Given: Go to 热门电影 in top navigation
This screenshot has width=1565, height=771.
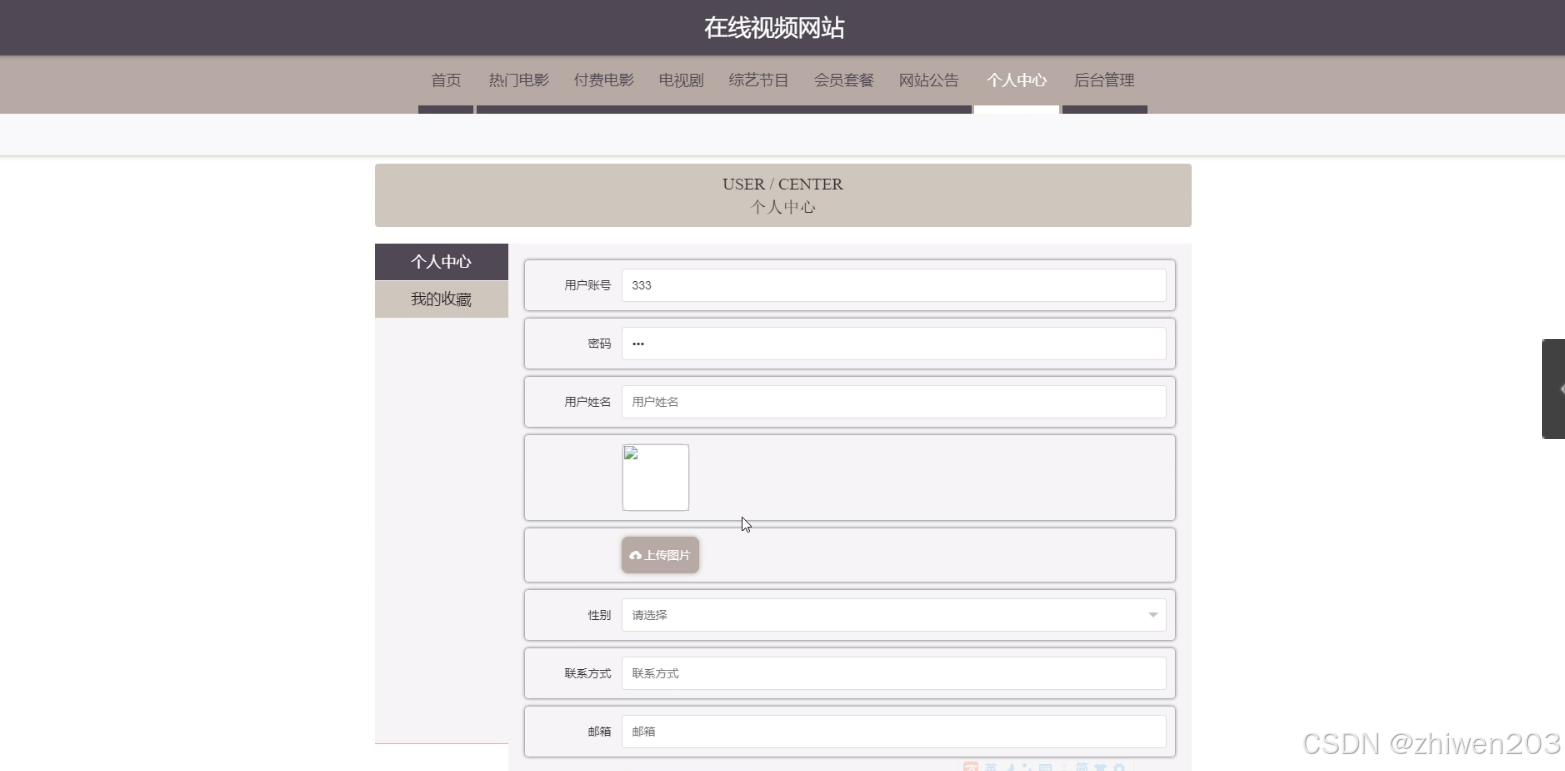Looking at the screenshot, I should pyautogui.click(x=518, y=81).
